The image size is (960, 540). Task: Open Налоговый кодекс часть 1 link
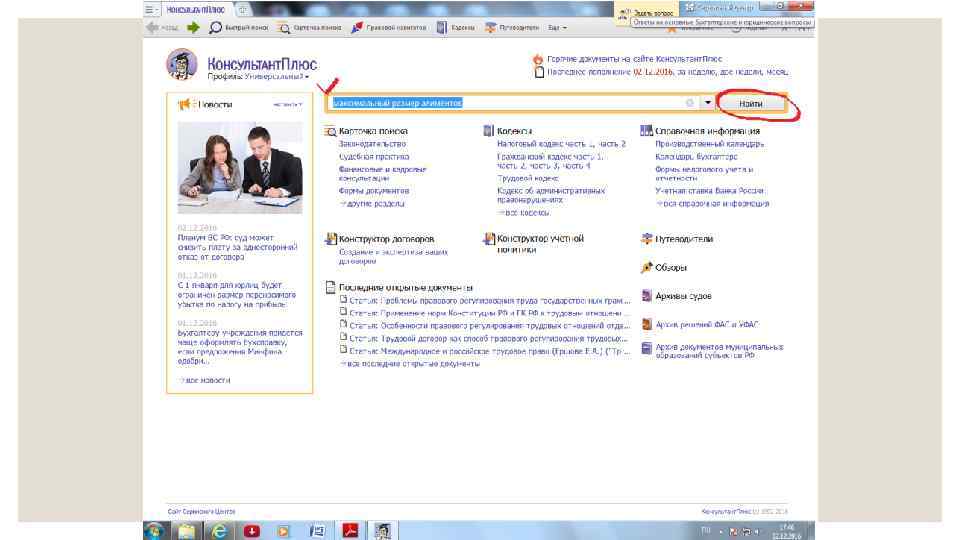544,144
